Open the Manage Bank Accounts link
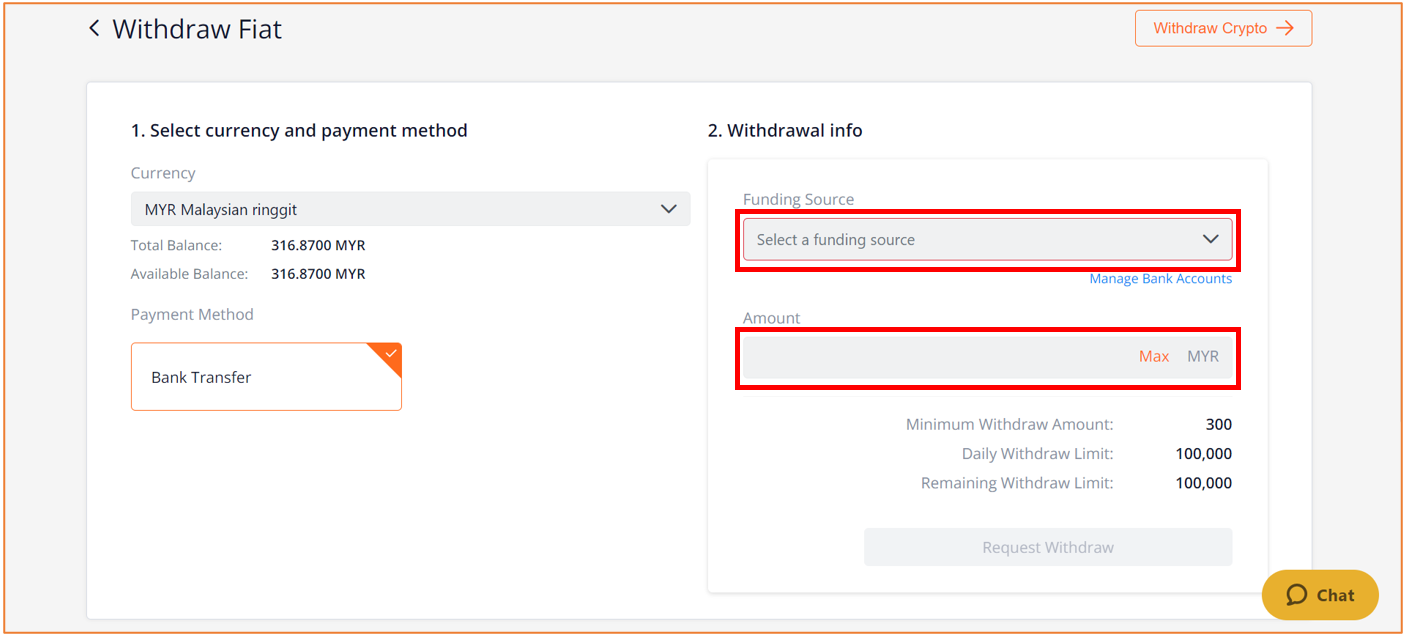 click(1160, 279)
